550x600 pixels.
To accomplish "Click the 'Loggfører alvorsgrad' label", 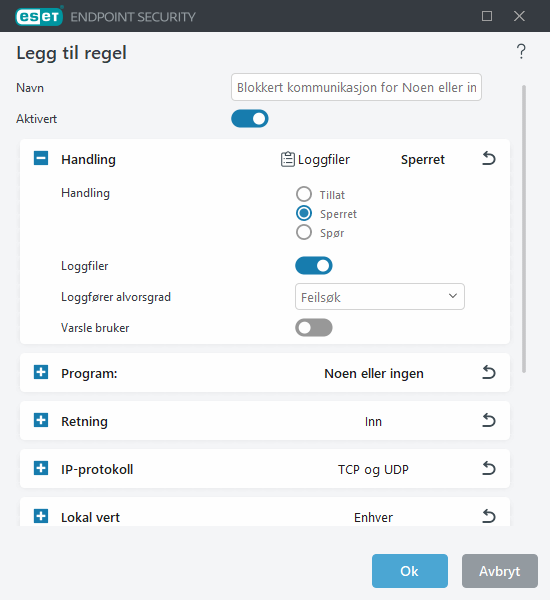I will 116,297.
